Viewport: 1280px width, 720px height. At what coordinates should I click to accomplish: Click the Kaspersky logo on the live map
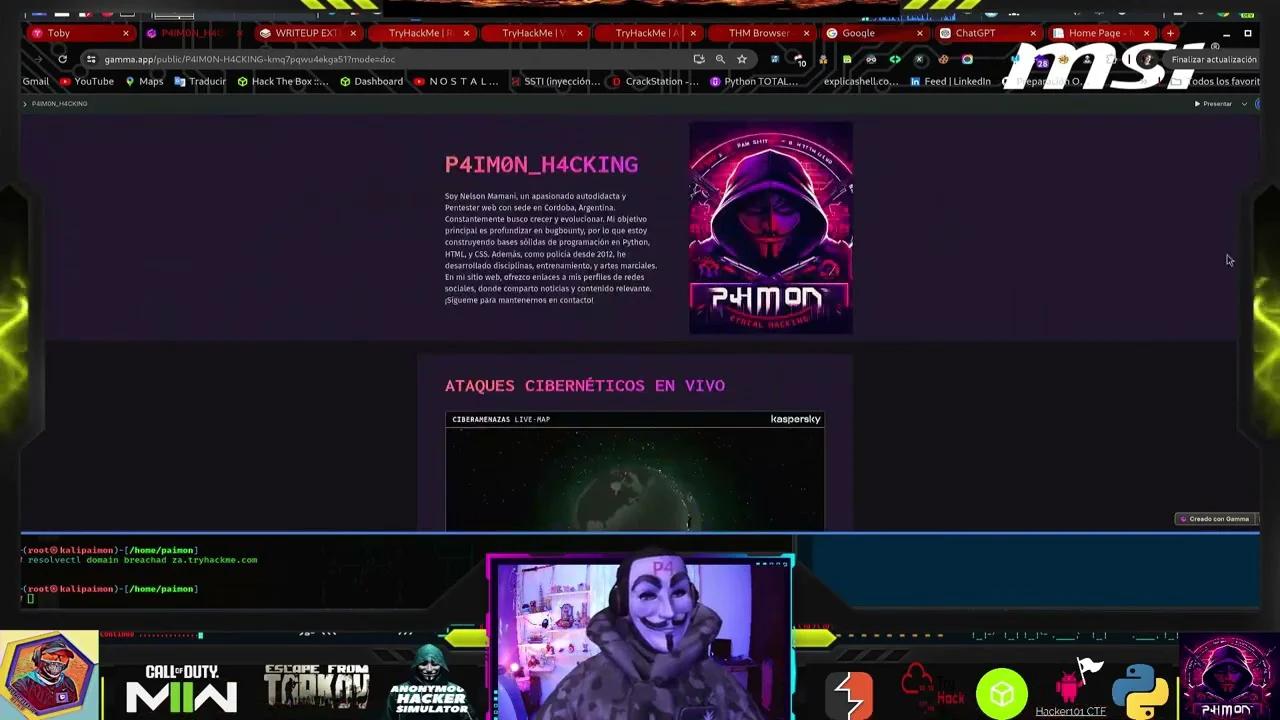(x=796, y=419)
